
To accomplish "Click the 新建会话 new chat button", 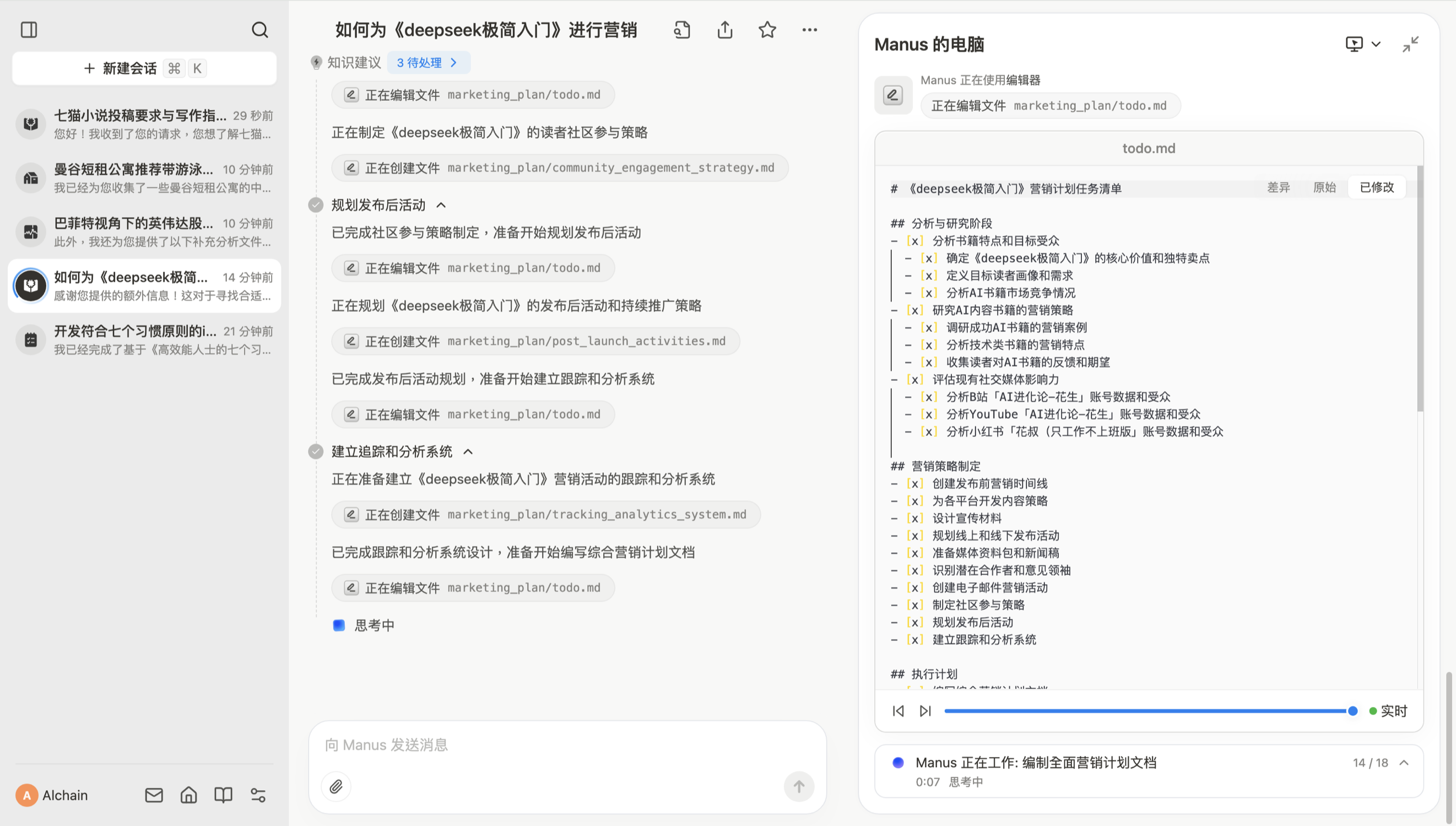I will [x=144, y=69].
